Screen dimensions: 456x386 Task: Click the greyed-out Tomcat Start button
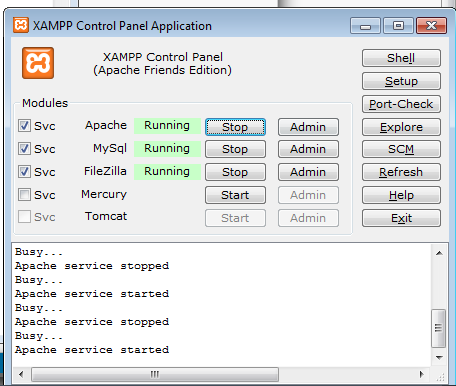235,218
